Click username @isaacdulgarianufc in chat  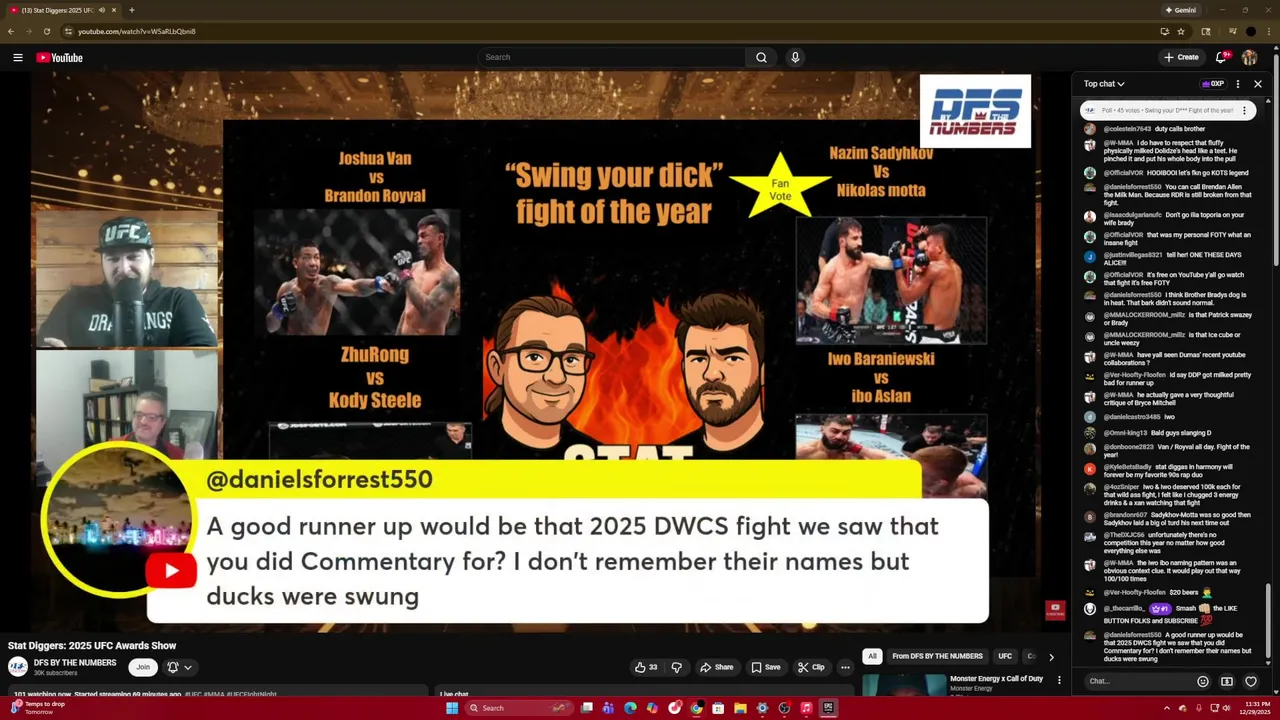tap(1132, 215)
